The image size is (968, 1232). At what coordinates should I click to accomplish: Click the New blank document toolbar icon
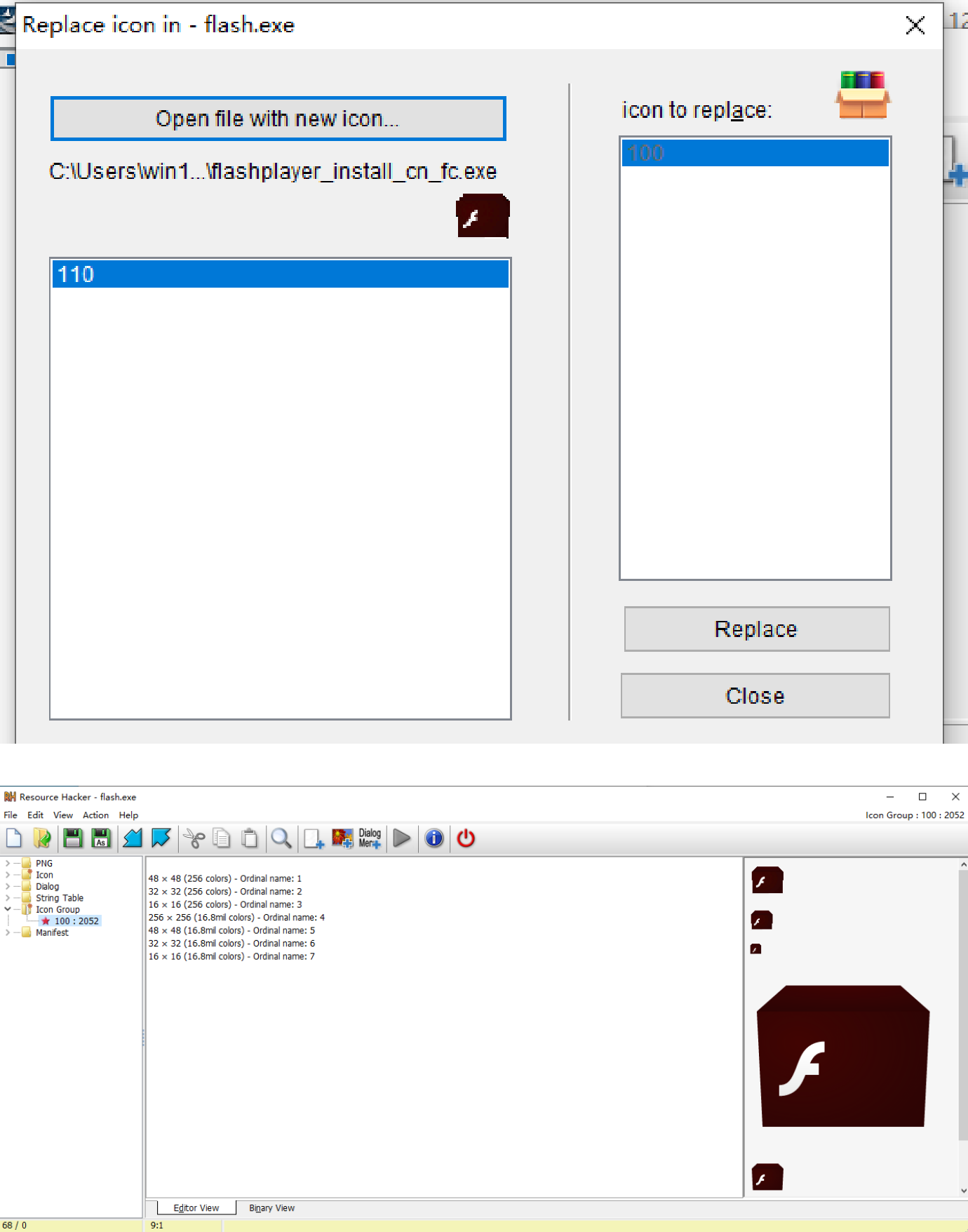click(x=14, y=838)
